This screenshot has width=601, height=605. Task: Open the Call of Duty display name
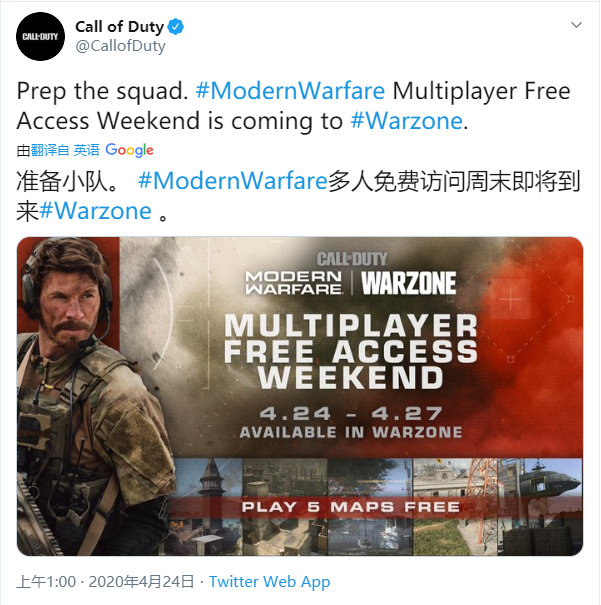pyautogui.click(x=120, y=27)
